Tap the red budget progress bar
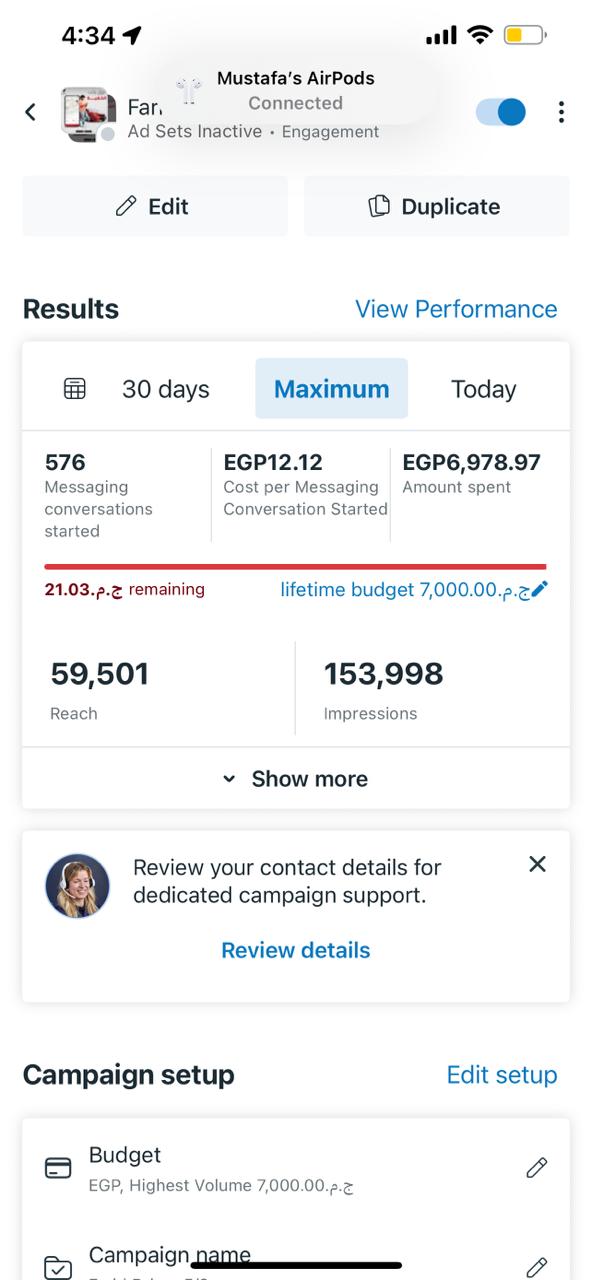Viewport: 592px width, 1280px height. (x=296, y=566)
